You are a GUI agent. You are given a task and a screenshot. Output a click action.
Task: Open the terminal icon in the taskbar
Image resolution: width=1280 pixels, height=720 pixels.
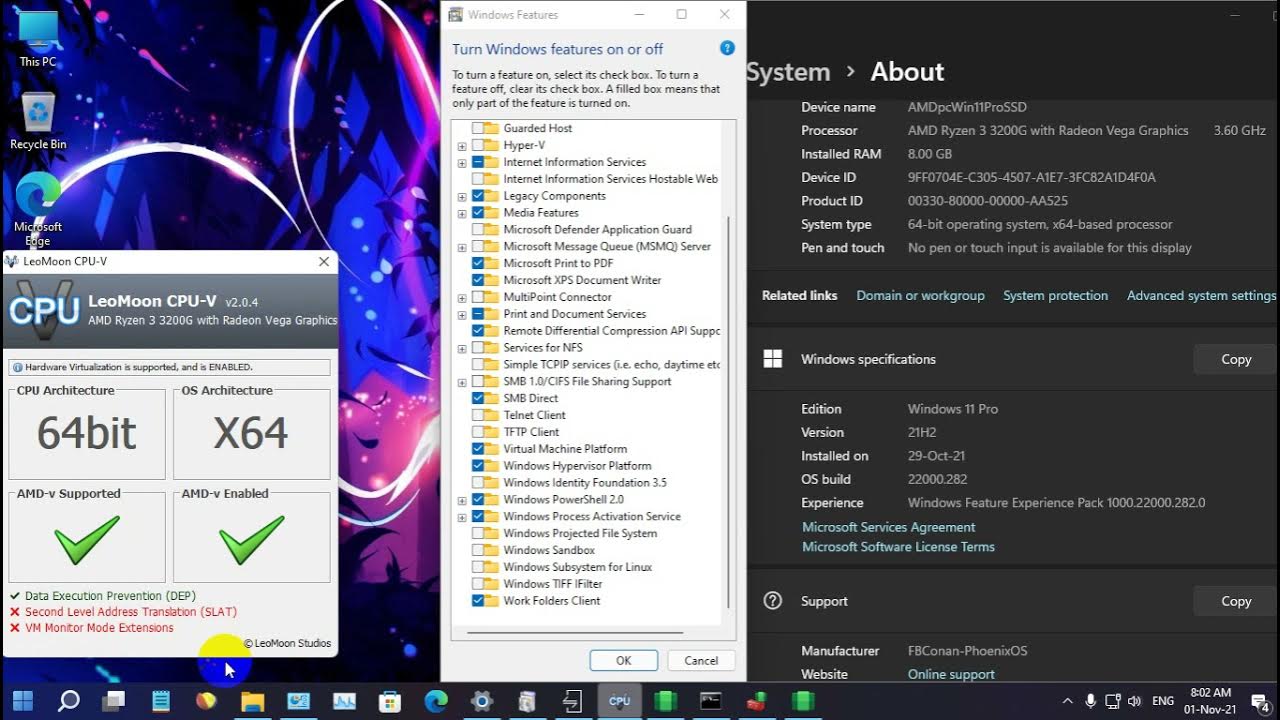[x=711, y=701]
